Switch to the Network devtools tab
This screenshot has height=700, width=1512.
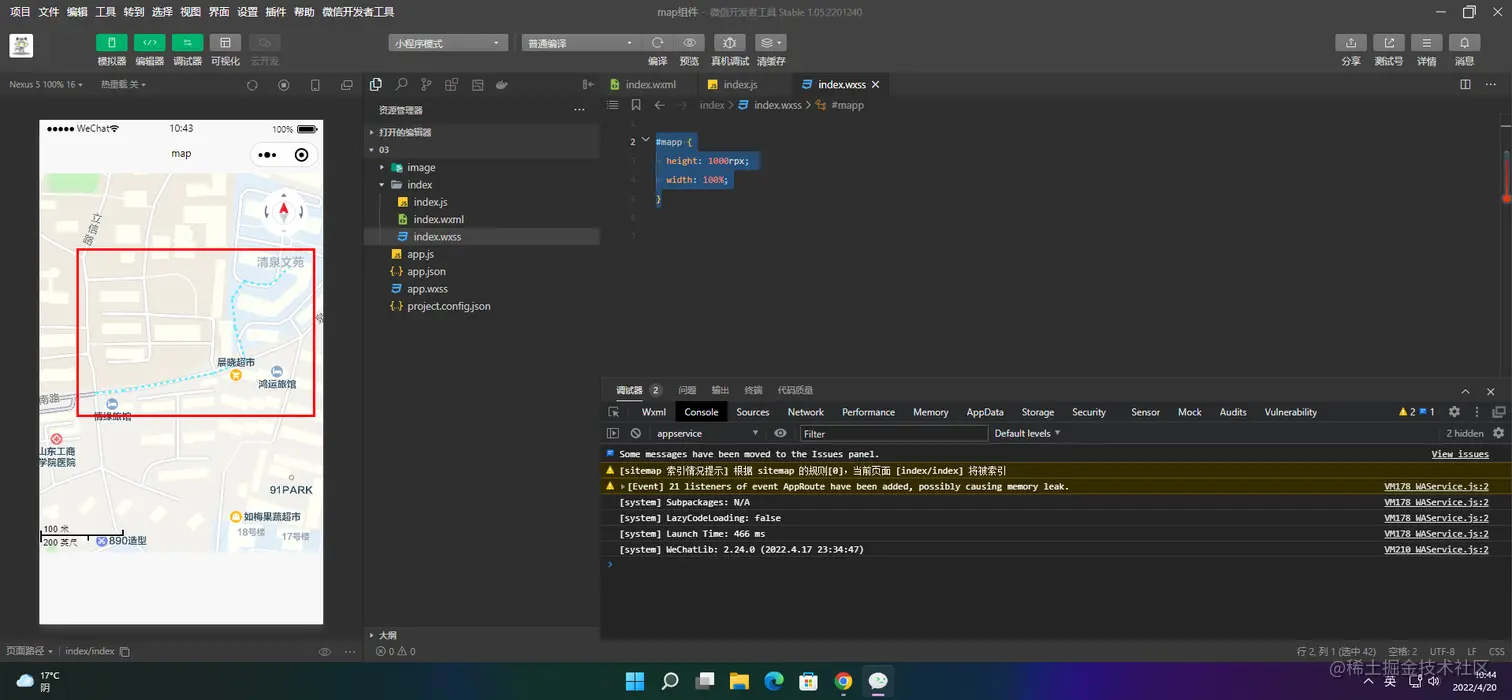pos(805,412)
